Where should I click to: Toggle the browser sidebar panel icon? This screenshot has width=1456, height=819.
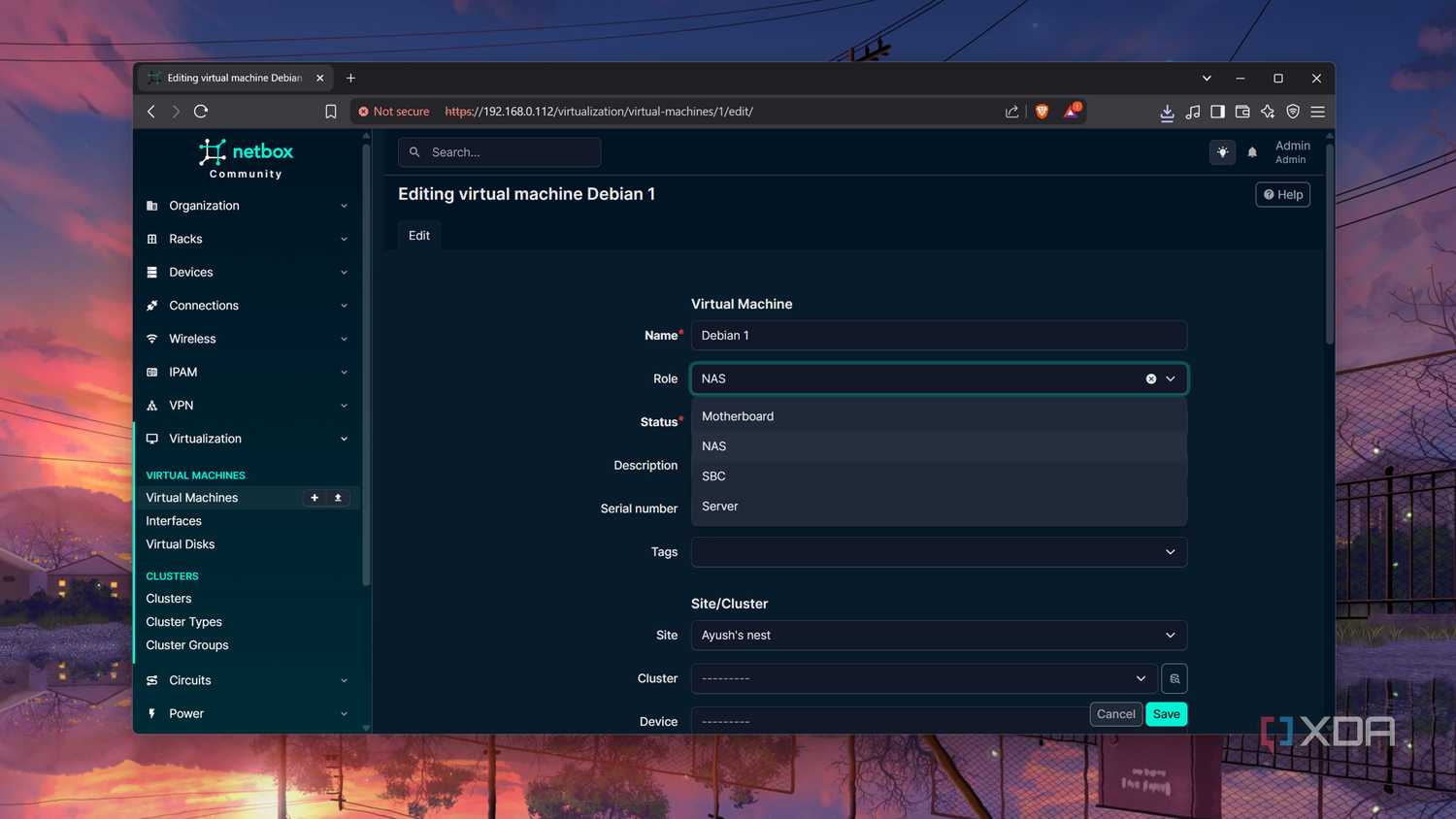[x=1217, y=112]
